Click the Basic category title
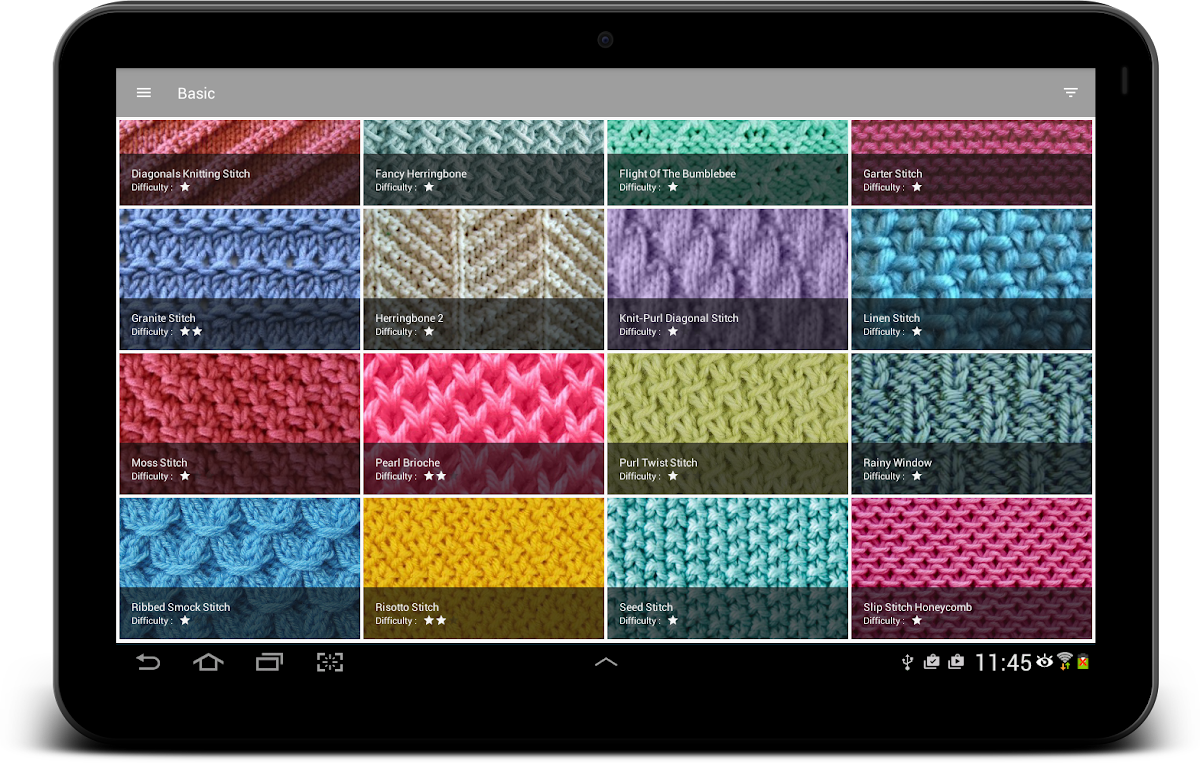Screen dimensions: 1200x763 (196, 93)
